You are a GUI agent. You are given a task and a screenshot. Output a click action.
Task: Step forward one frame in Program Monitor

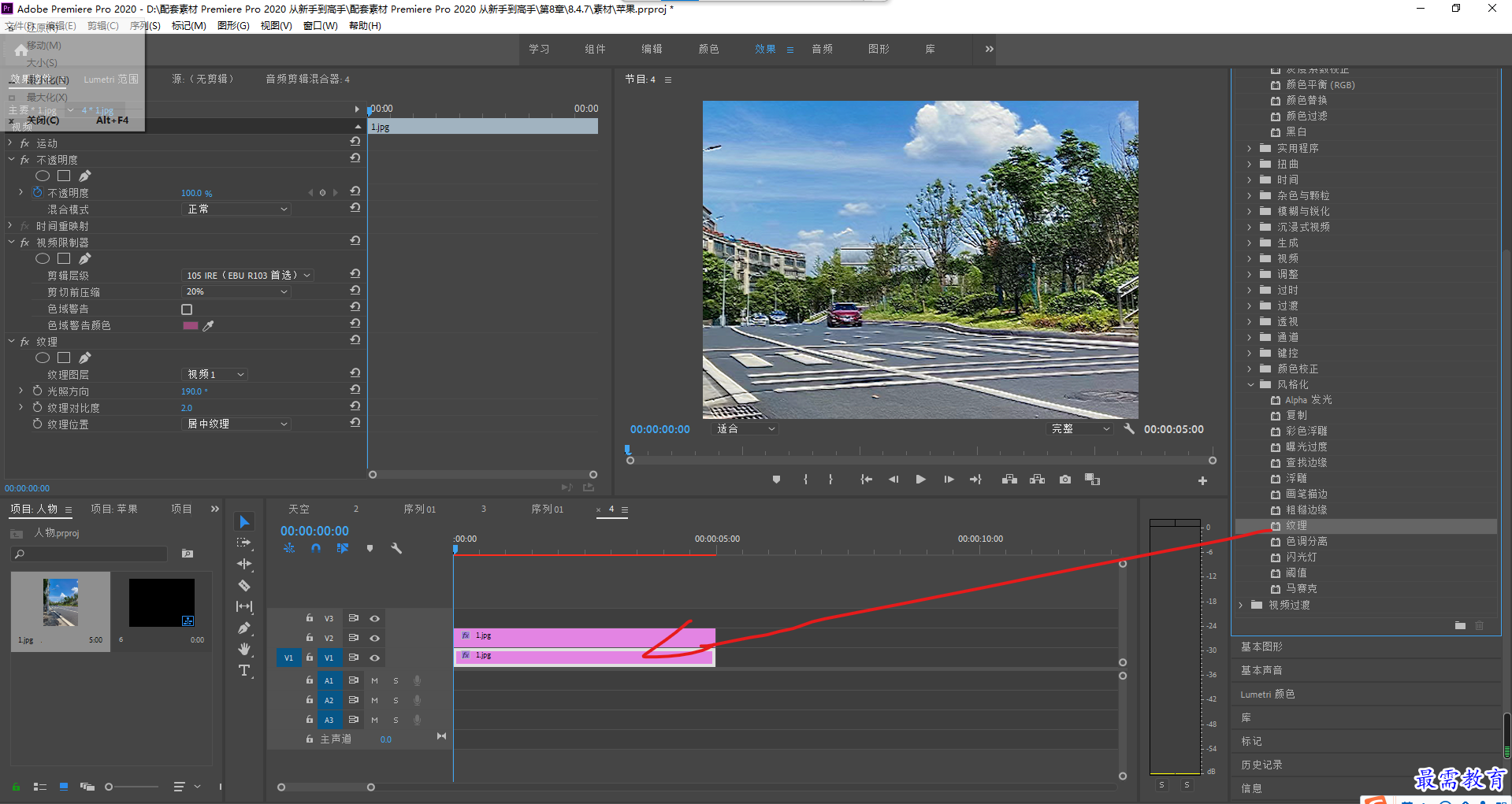tap(949, 480)
